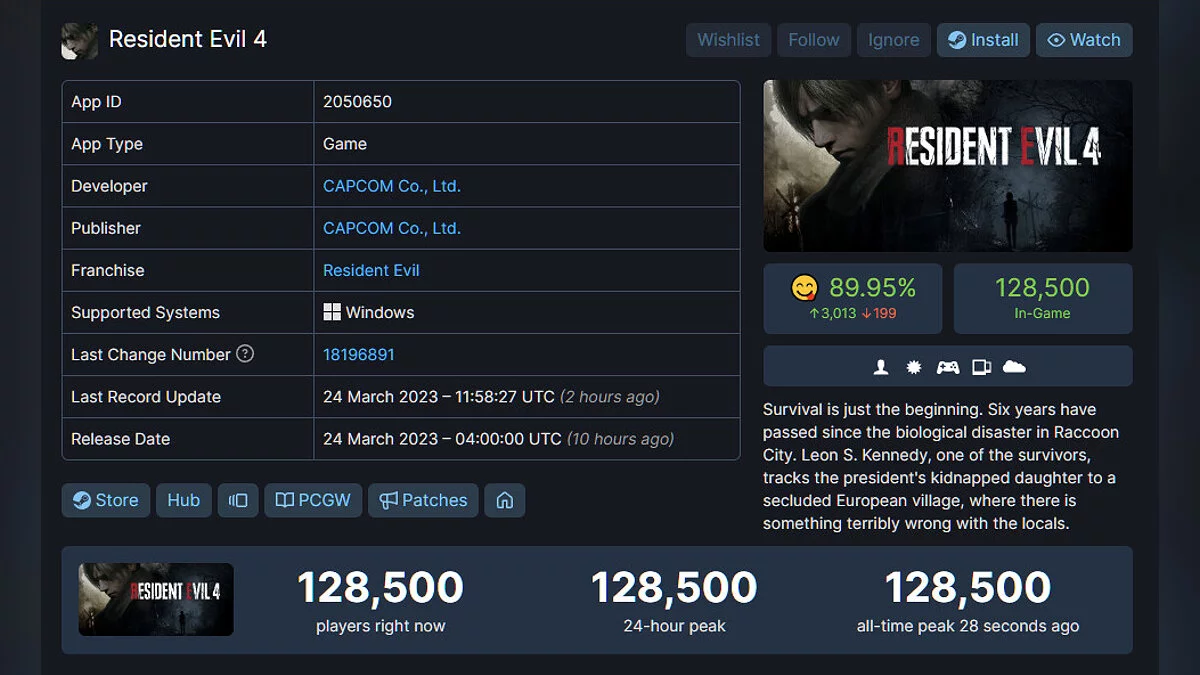Add game with the Wishlist button
Screen dimensions: 1200x675
click(x=728, y=40)
